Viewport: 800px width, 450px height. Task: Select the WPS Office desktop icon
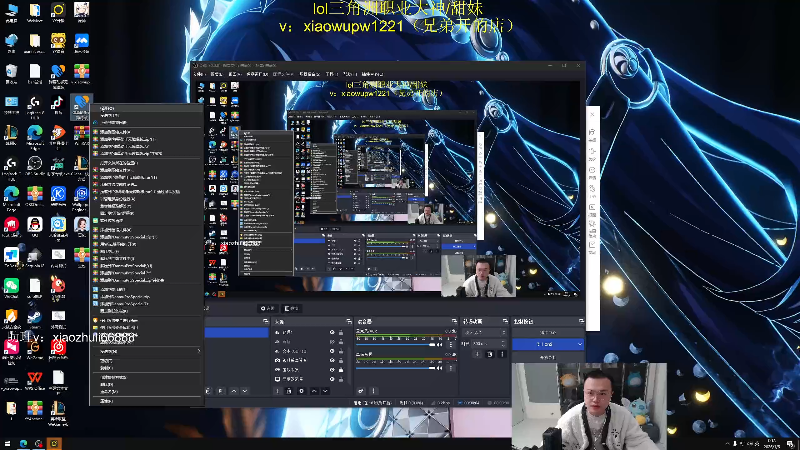34,380
